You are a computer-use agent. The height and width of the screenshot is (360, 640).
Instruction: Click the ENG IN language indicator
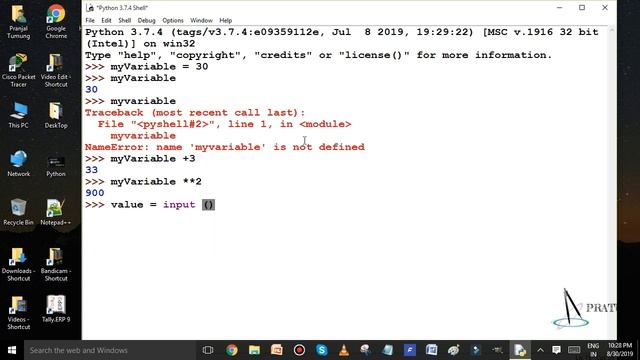coord(593,350)
